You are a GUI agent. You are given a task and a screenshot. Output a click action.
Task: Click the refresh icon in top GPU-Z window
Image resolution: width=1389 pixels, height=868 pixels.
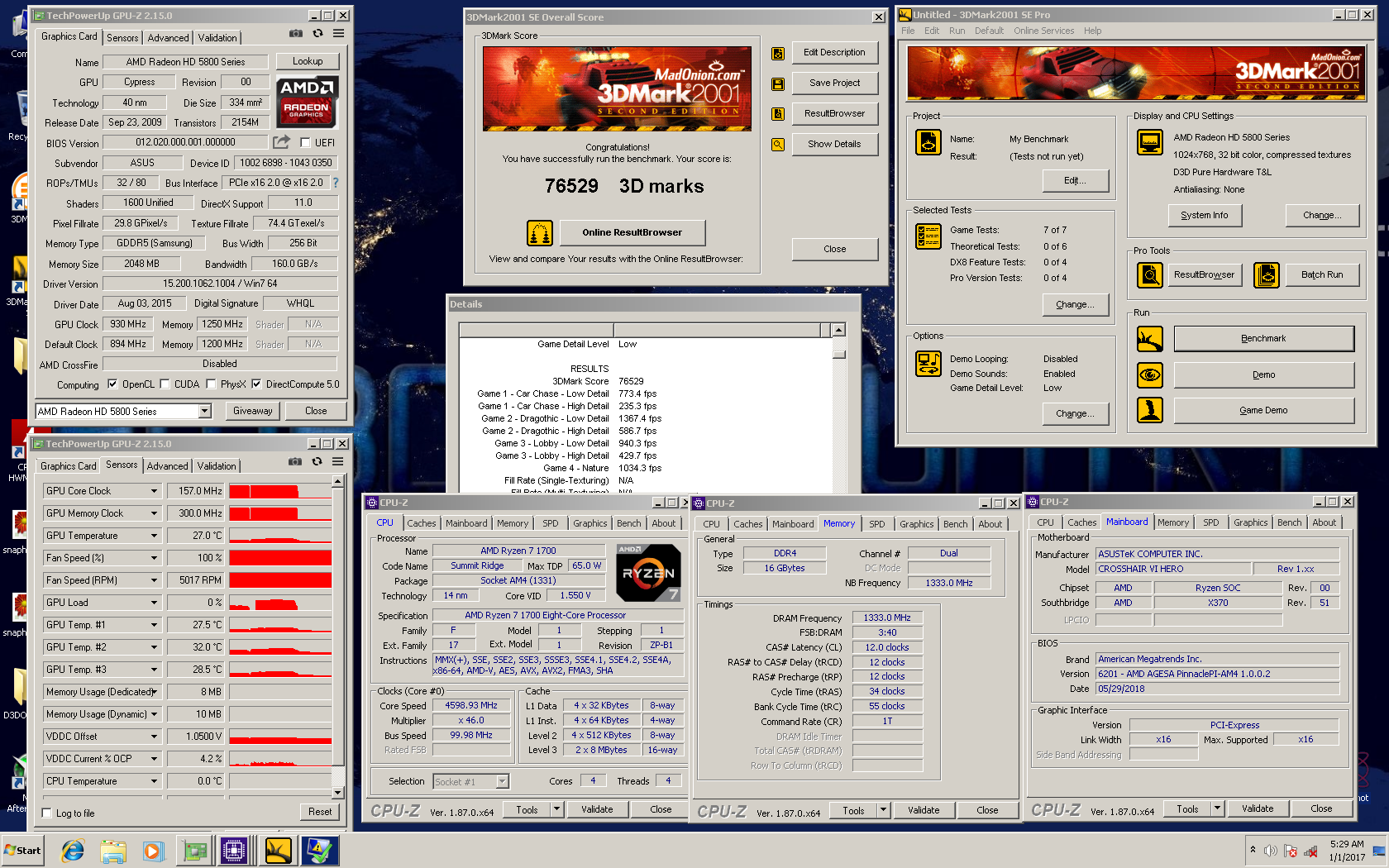click(x=317, y=34)
